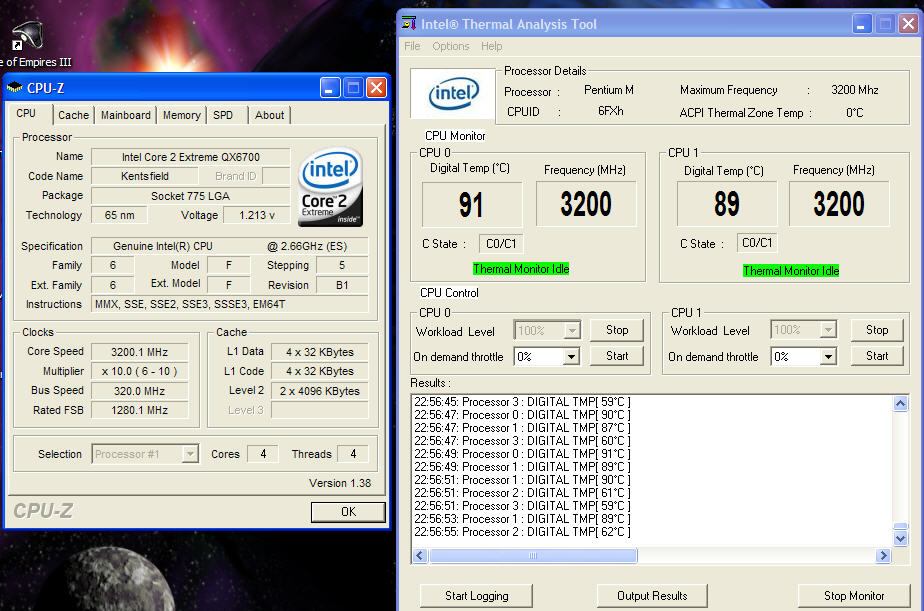Click Results scrollbar up arrow
This screenshot has height=611, width=924.
click(900, 404)
